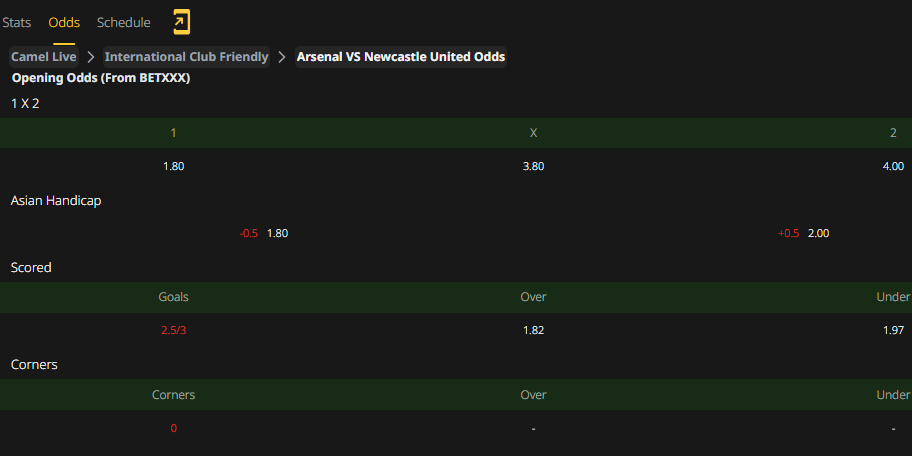Choose Under goals odds 1.97
Screen dimensions: 912x456
pos(893,330)
